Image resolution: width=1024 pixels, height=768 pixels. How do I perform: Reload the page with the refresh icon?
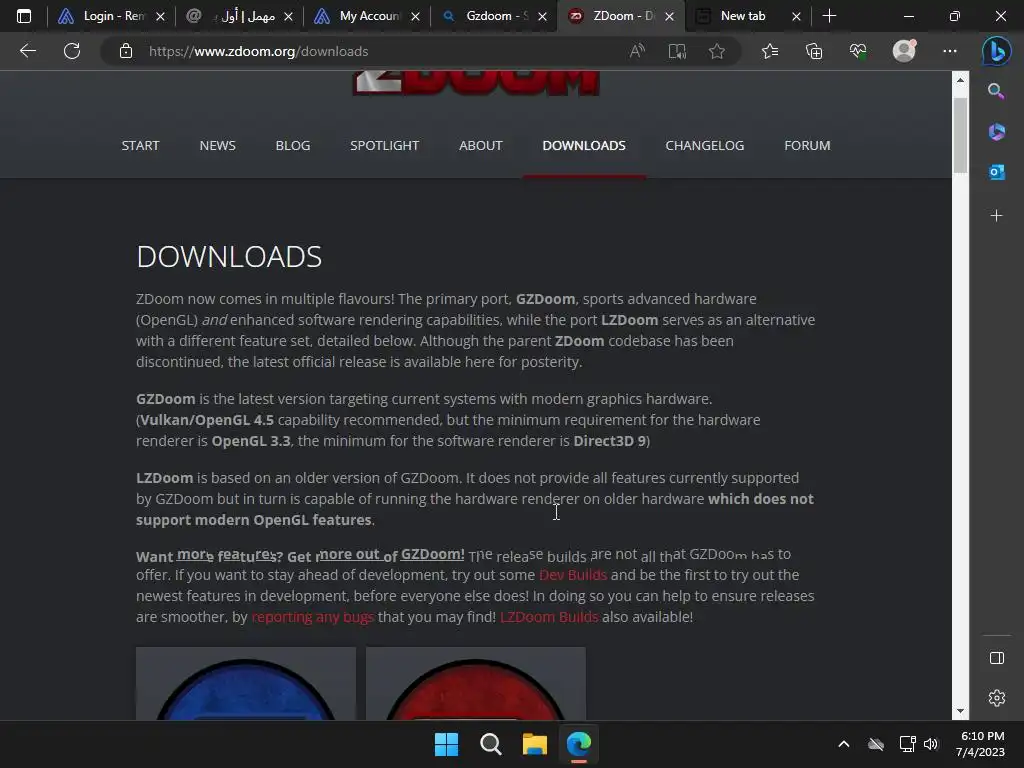72,51
